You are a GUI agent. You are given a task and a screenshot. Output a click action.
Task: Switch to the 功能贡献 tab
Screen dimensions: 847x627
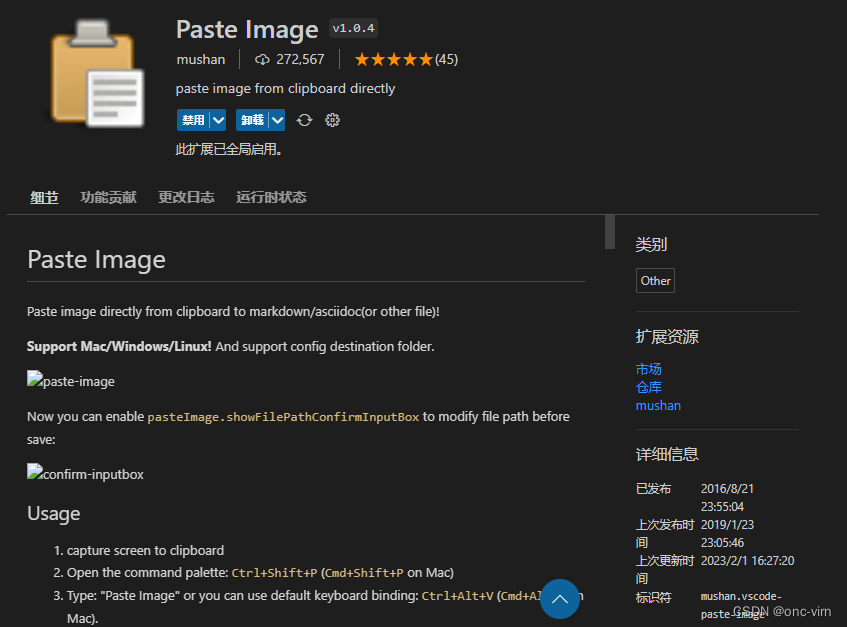pos(109,198)
